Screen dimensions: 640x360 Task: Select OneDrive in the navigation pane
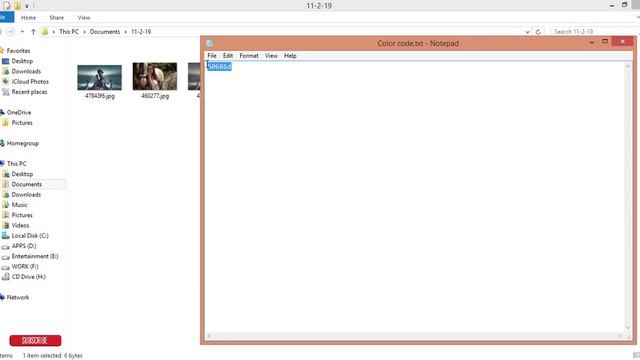point(19,112)
